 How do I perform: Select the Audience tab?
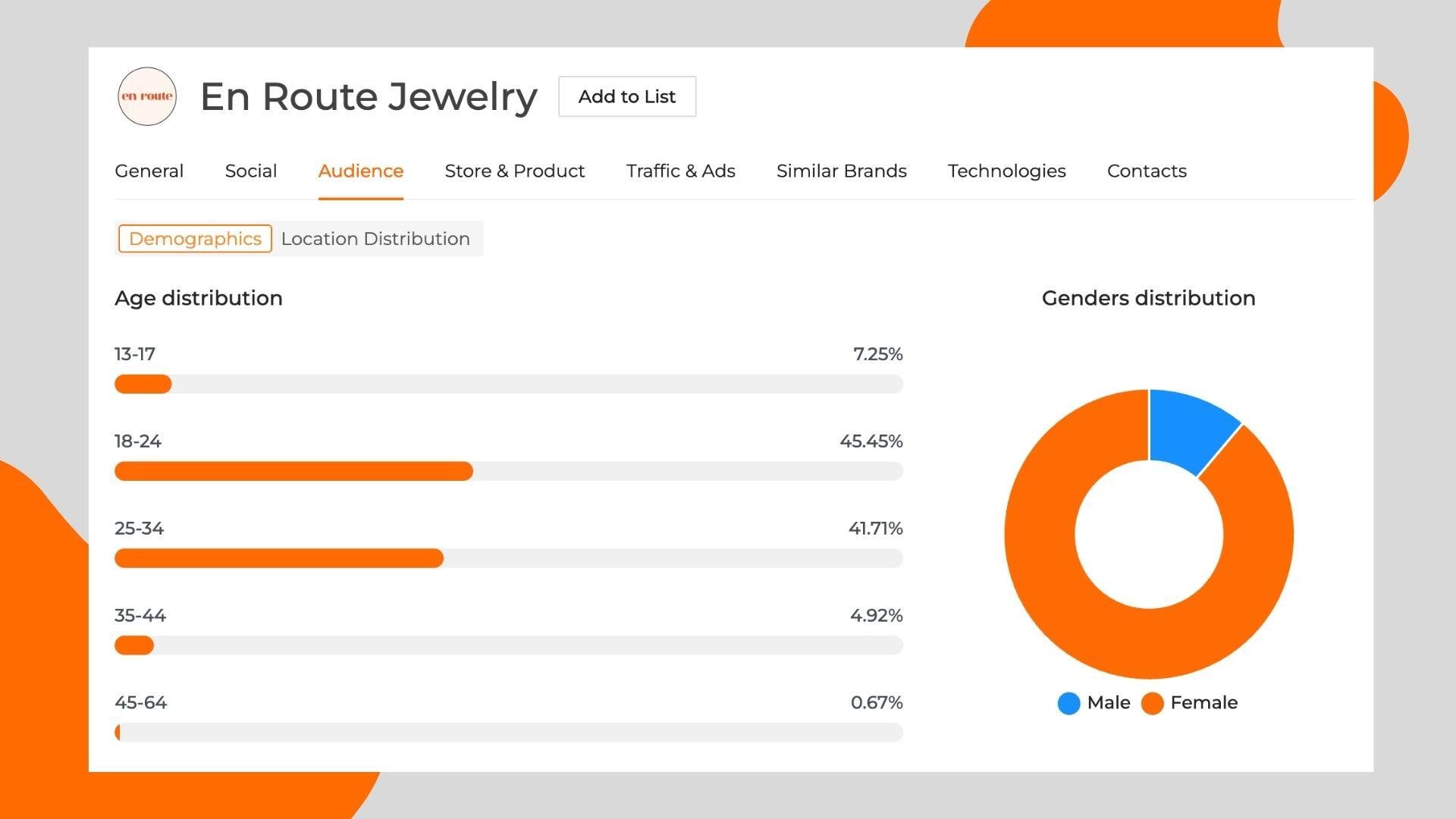click(360, 171)
